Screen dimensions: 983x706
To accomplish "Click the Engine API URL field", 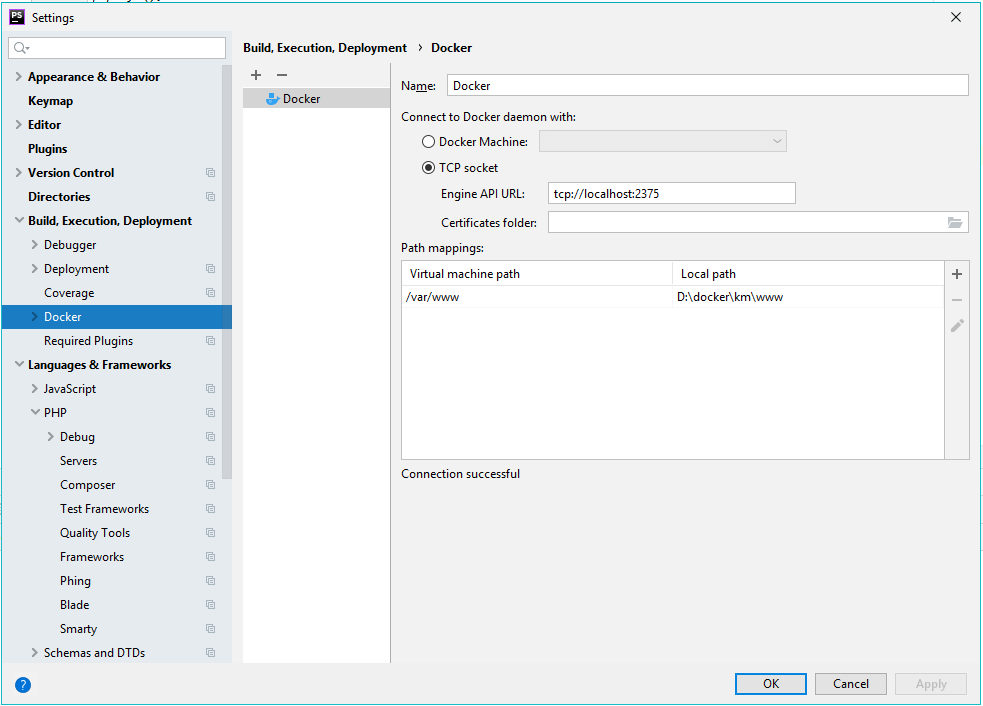I will (x=671, y=194).
